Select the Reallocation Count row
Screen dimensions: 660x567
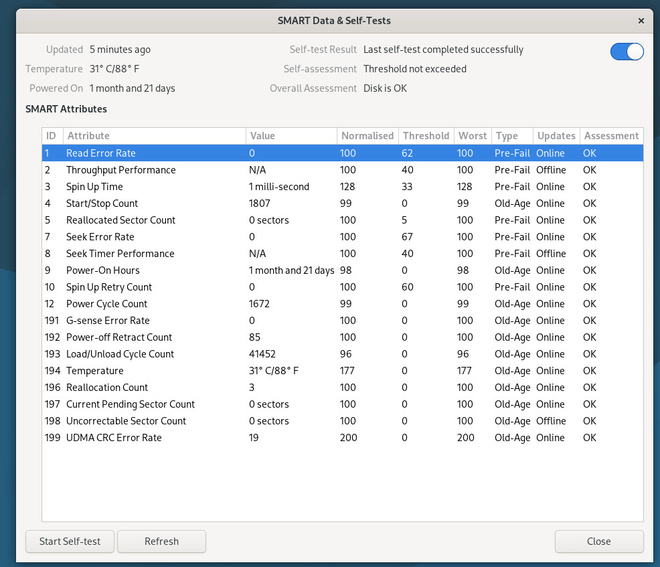coord(342,388)
